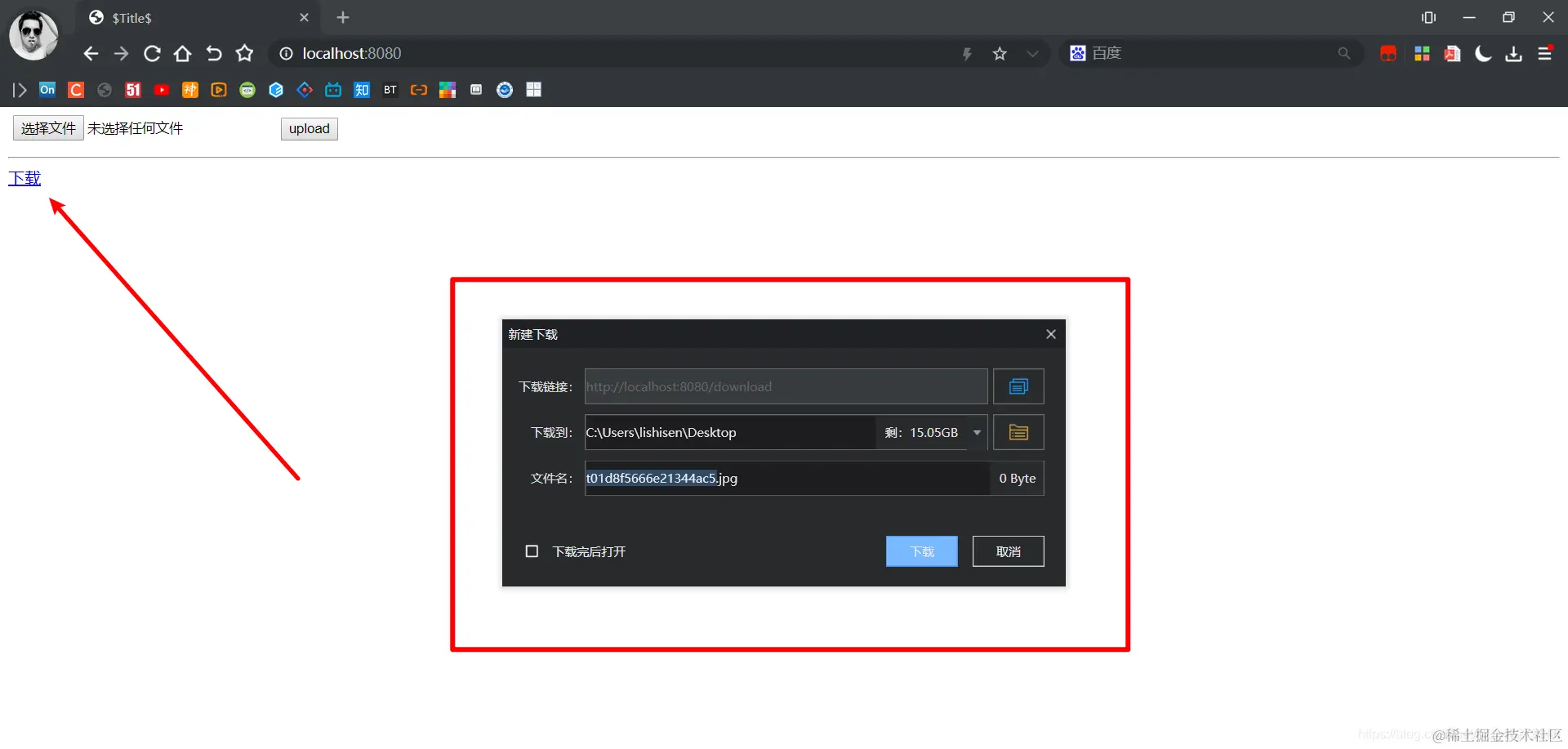
Task: Open the YouTube bookmark
Action: (x=162, y=90)
